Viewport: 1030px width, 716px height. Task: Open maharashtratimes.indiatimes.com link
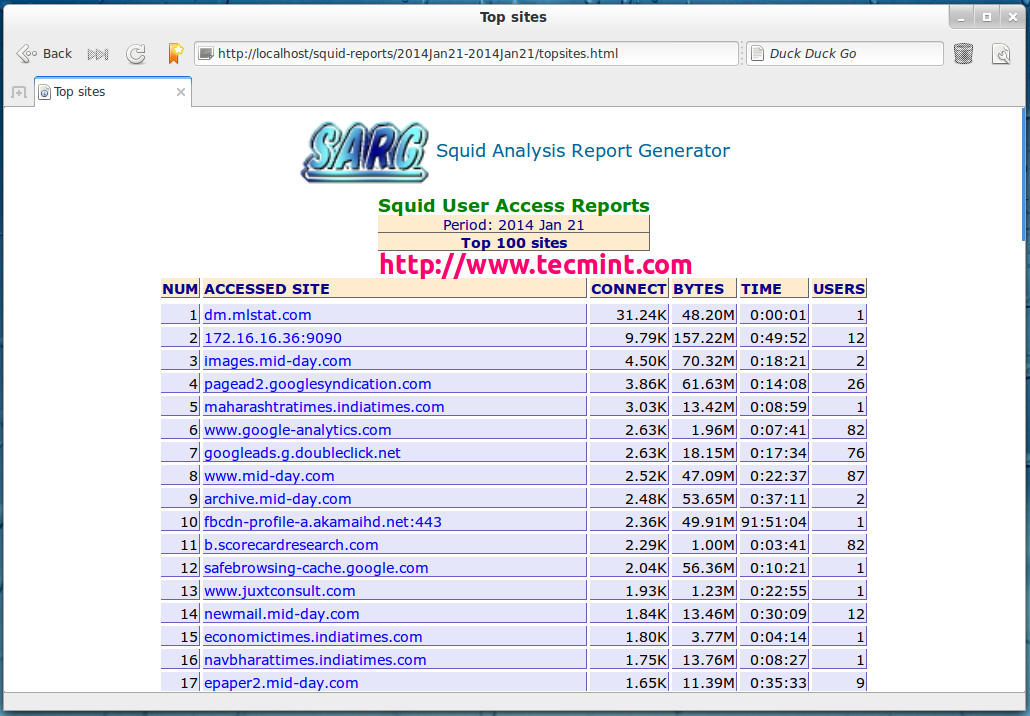[x=324, y=407]
